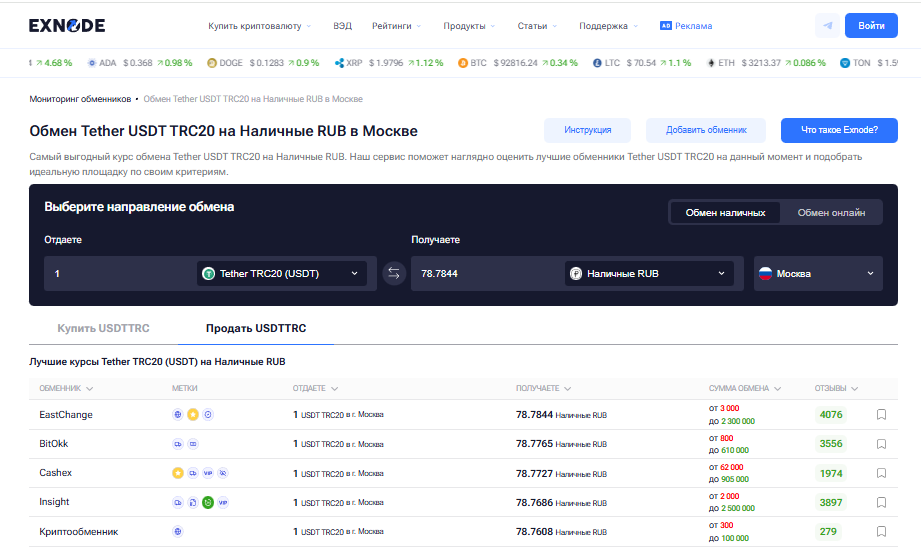Open the Продукты menu
Image resolution: width=921 pixels, height=552 pixels.
point(469,26)
